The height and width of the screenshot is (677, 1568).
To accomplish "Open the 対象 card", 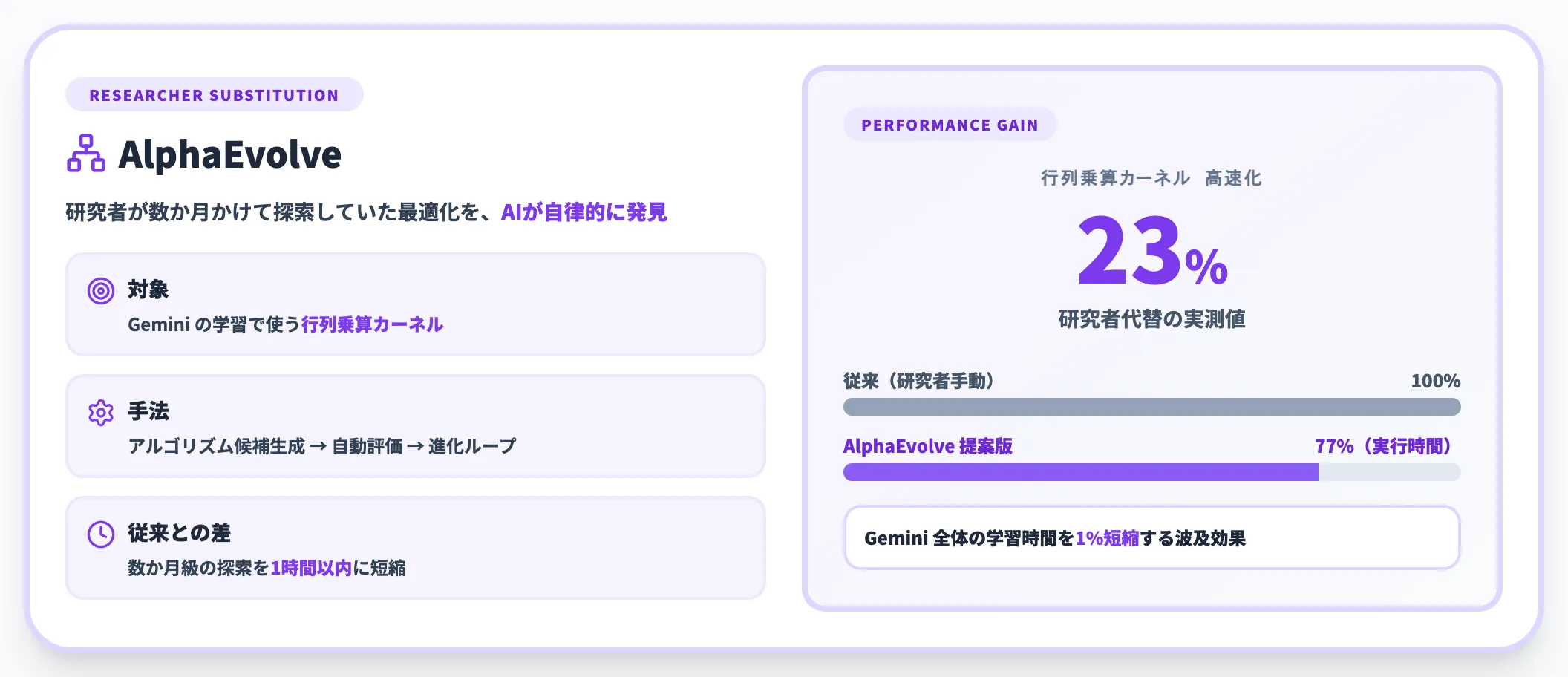I will click(x=416, y=304).
